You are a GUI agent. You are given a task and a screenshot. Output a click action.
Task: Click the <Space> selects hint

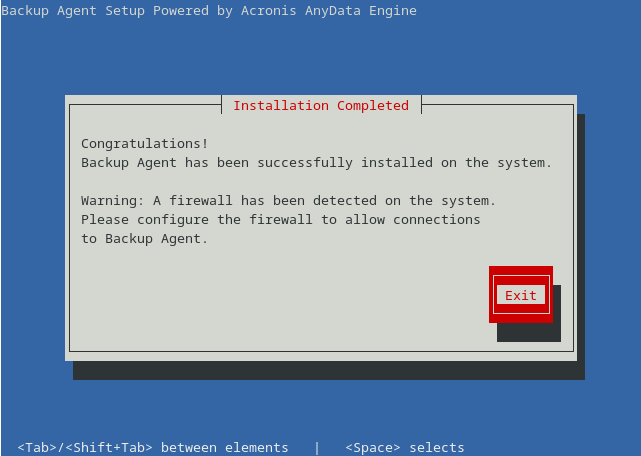point(405,447)
